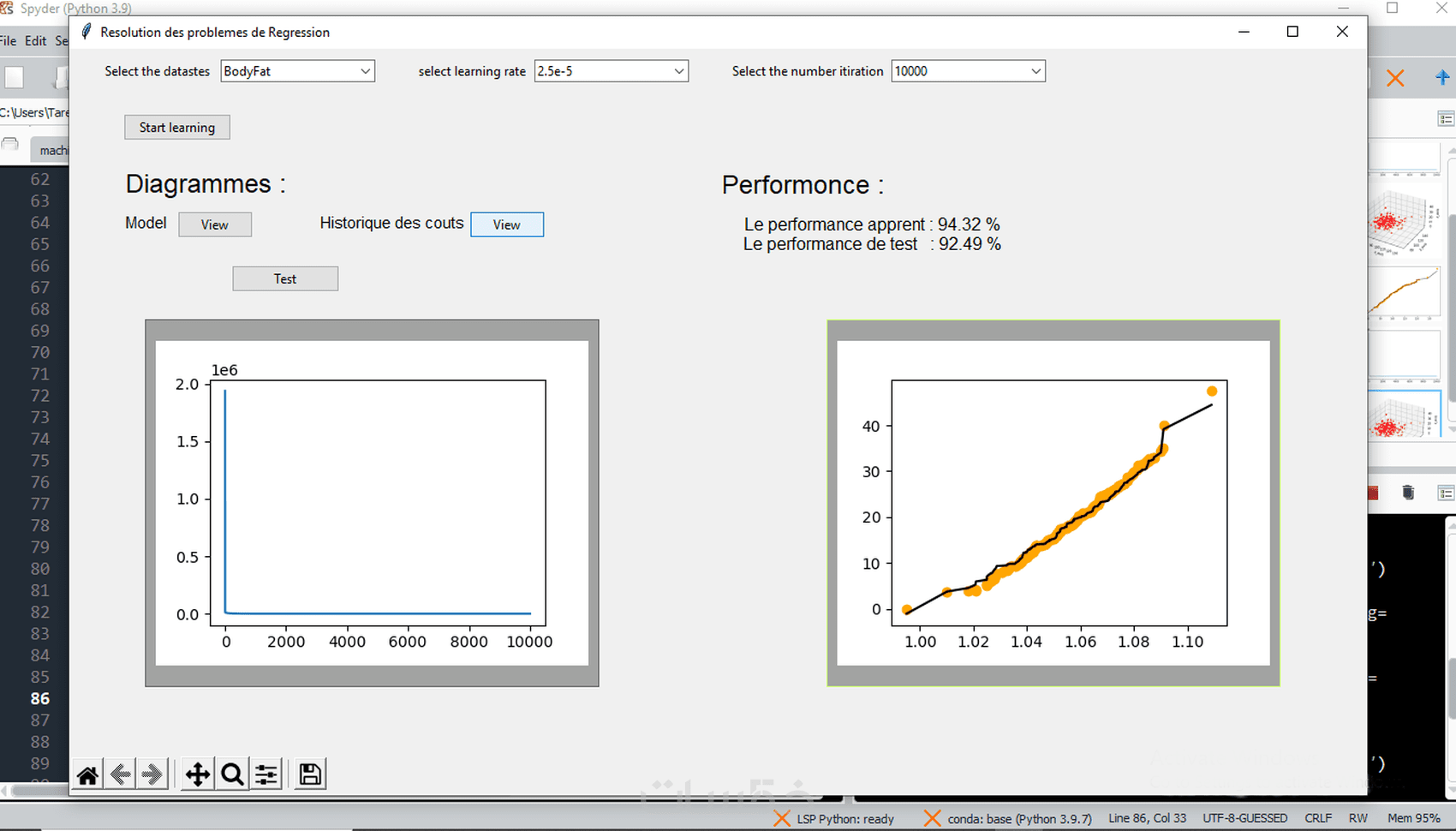Open the Spyder plots pane options icon
The image size is (1456, 831).
point(1446,119)
